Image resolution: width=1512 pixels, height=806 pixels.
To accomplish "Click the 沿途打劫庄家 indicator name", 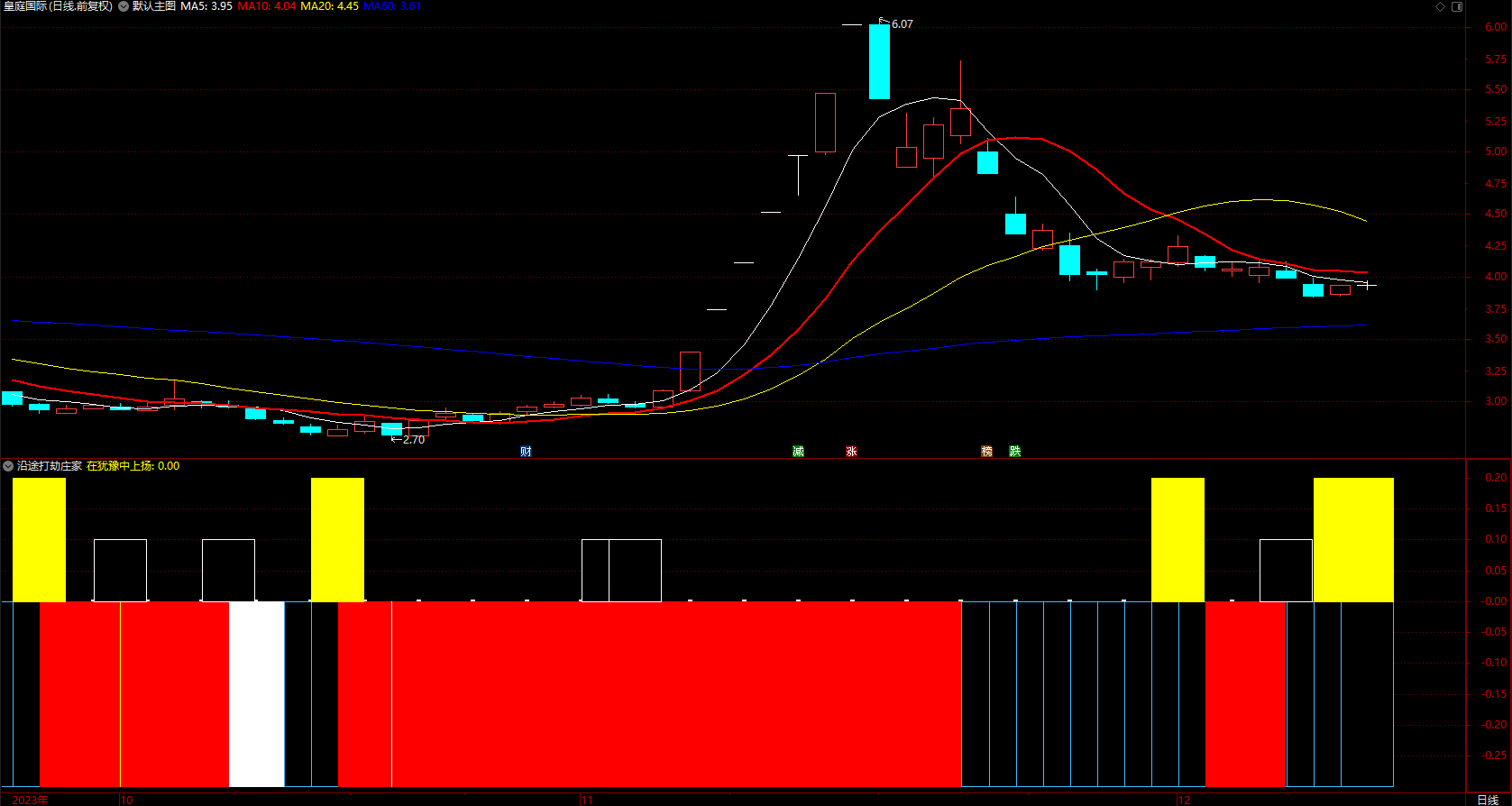I will coord(50,466).
